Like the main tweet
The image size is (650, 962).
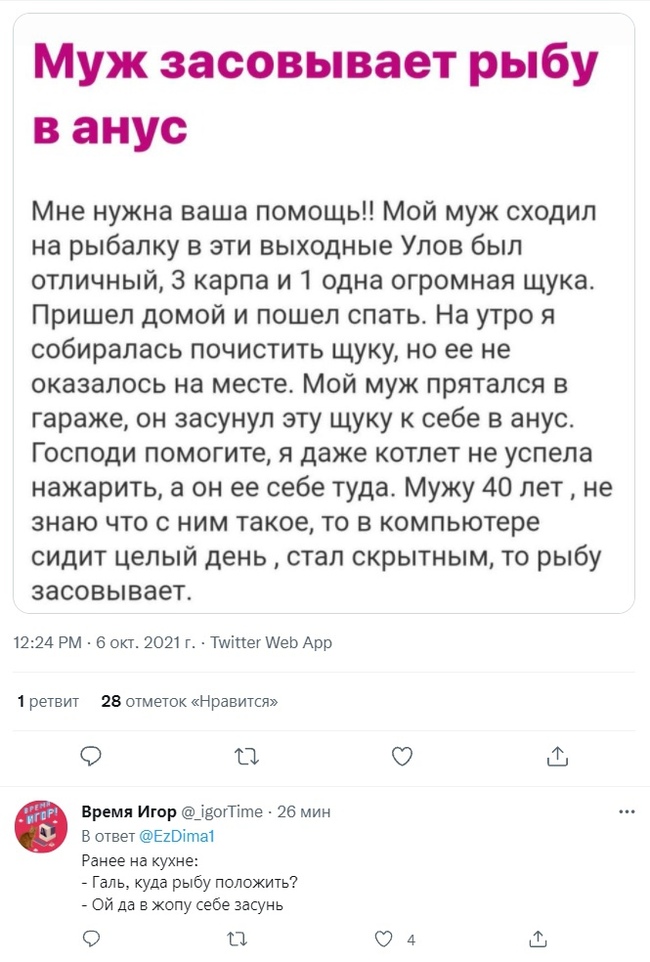[402, 755]
